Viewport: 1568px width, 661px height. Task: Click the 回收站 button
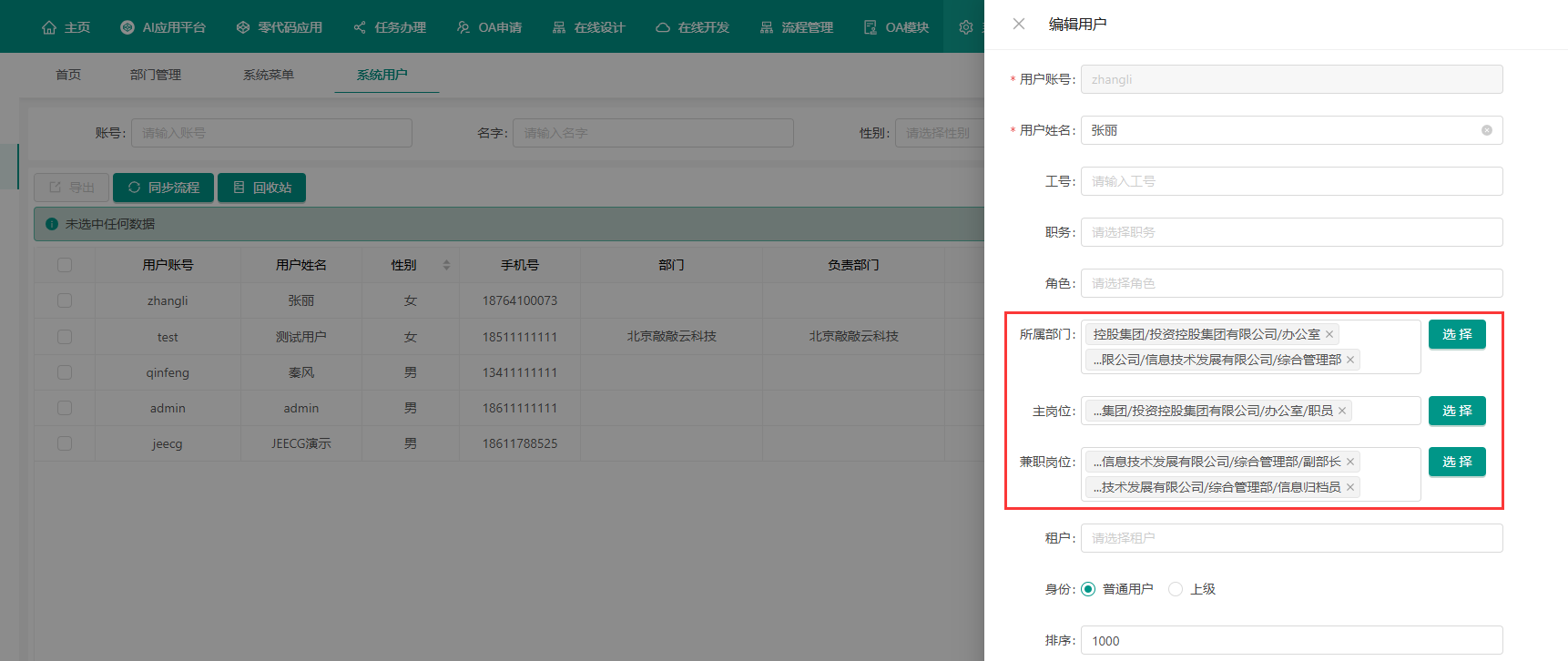pos(261,188)
